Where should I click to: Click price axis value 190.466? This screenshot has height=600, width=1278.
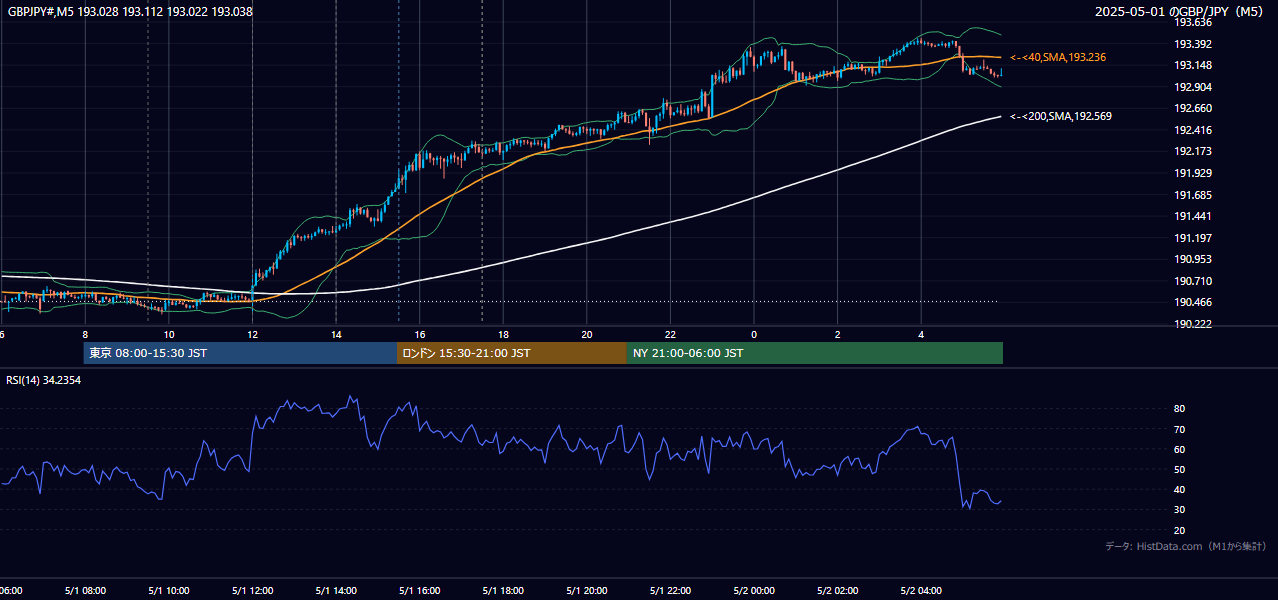pos(1192,303)
